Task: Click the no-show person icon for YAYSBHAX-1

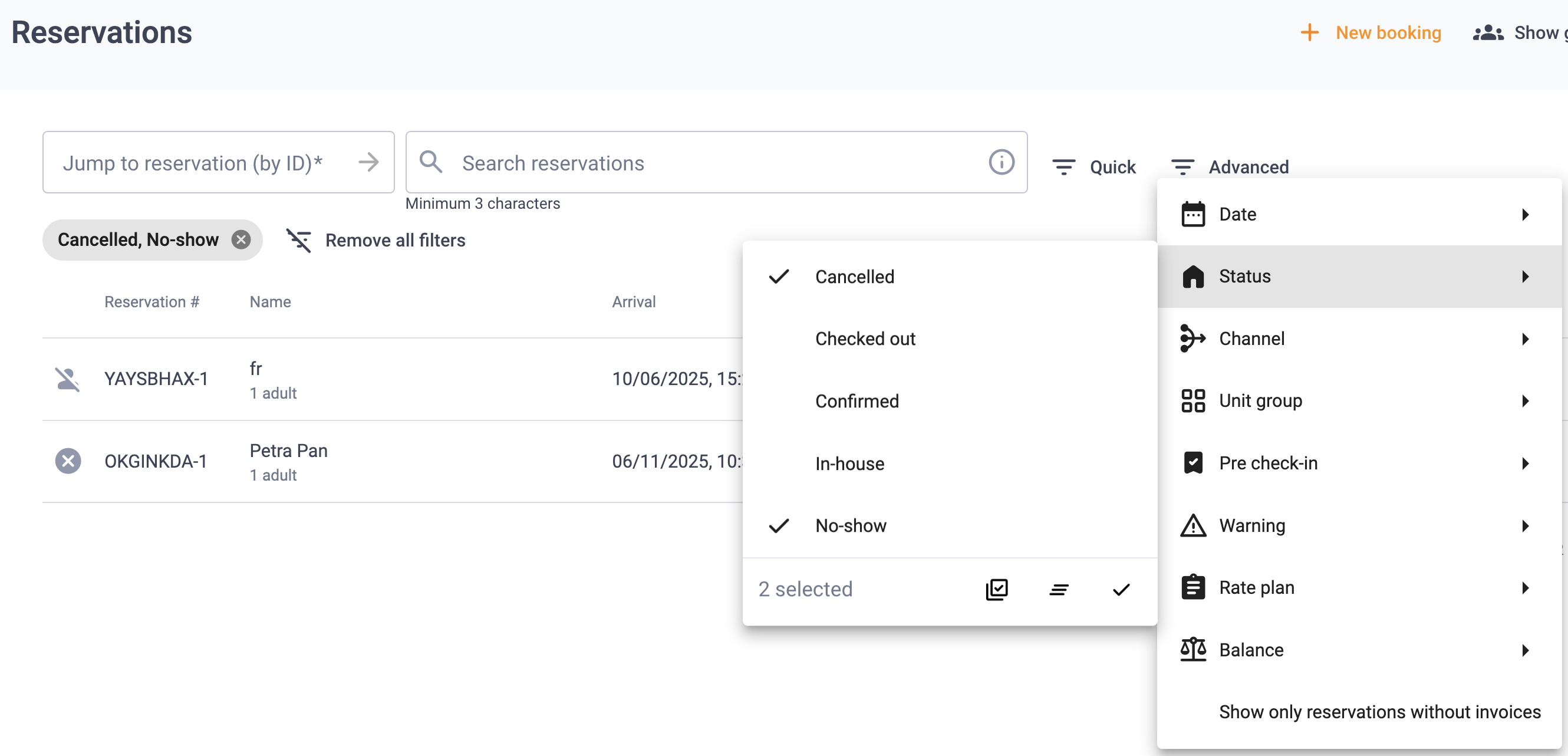Action: pos(68,379)
